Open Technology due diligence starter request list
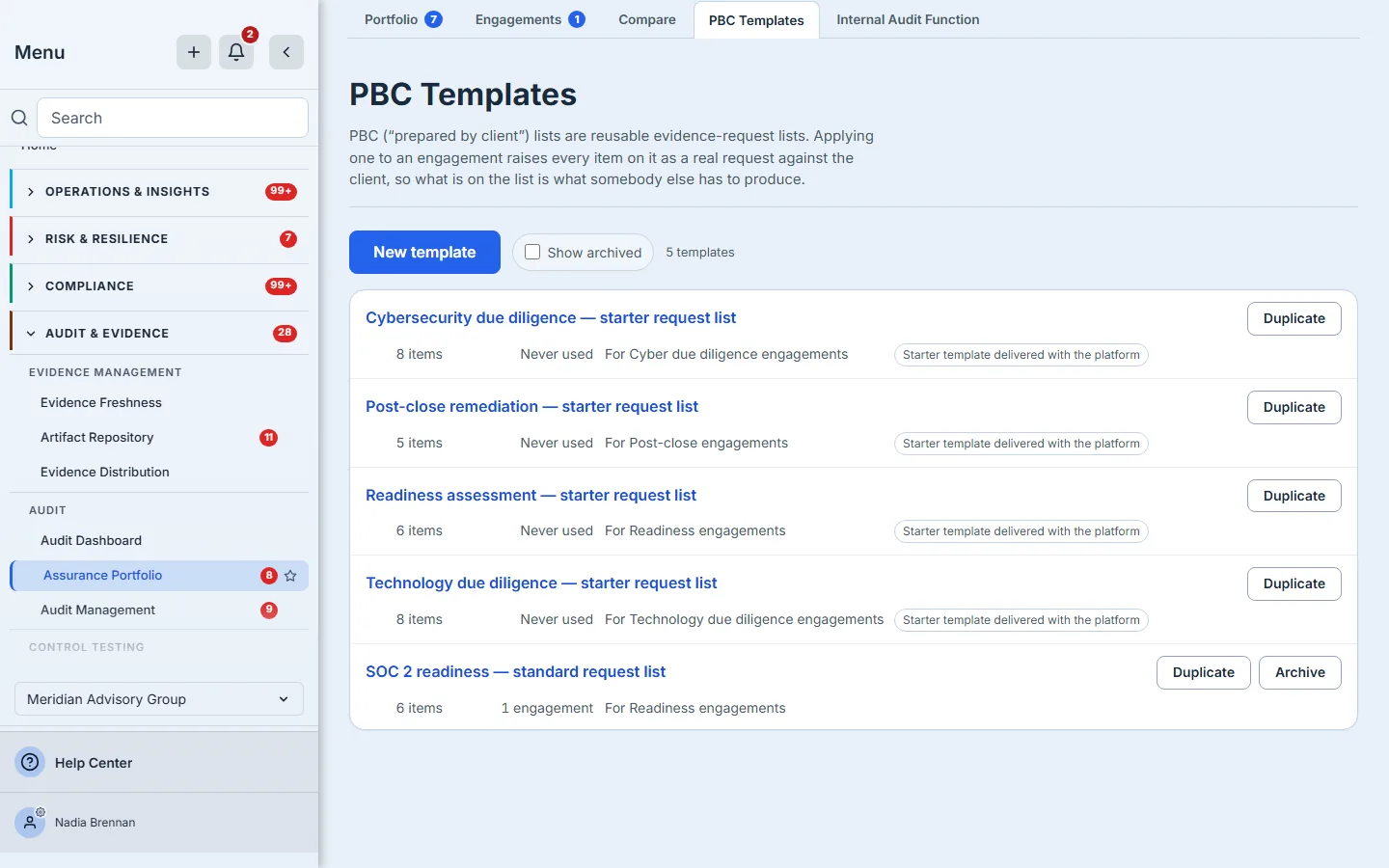The height and width of the screenshot is (868, 1389). pyautogui.click(x=541, y=583)
